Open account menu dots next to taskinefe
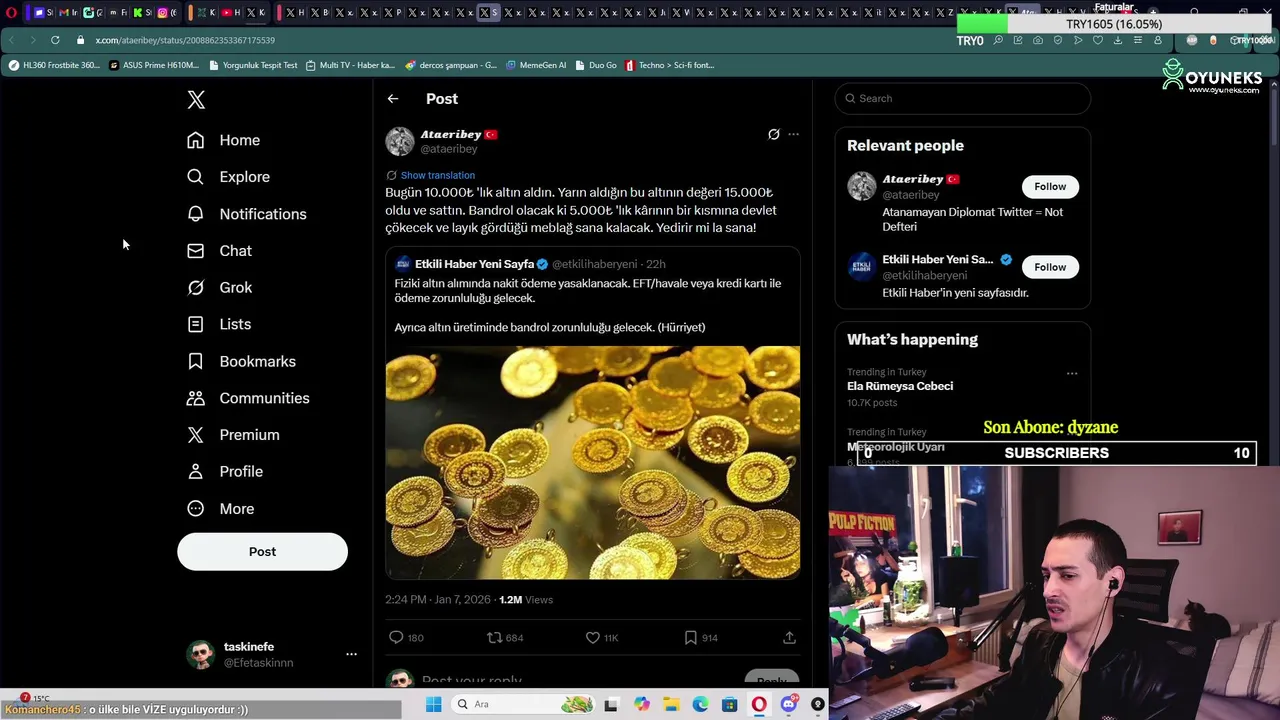The width and height of the screenshot is (1280, 720). (x=351, y=654)
